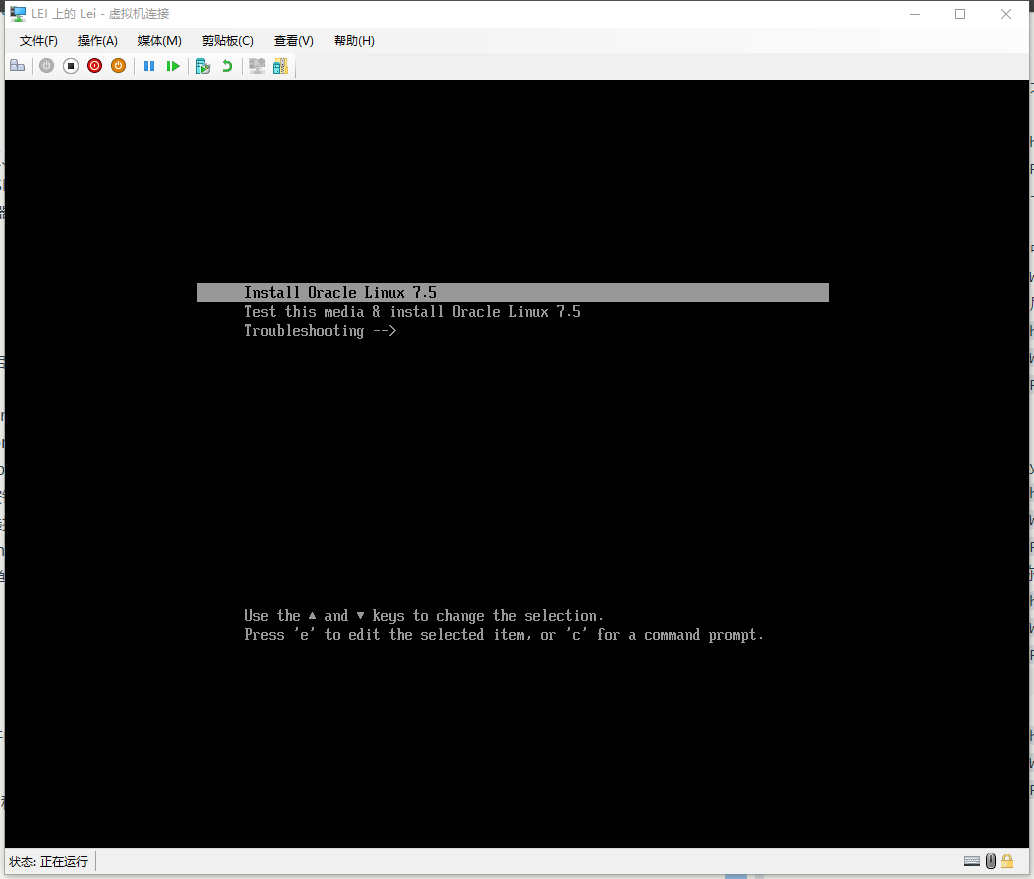Image resolution: width=1034 pixels, height=879 pixels.
Task: Maximize the virtual machine connection window
Action: (960, 14)
